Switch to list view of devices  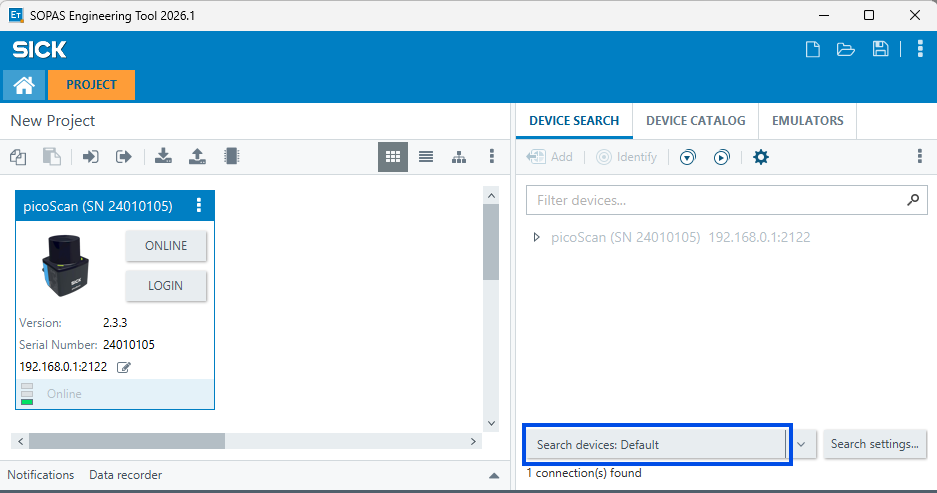coord(426,157)
